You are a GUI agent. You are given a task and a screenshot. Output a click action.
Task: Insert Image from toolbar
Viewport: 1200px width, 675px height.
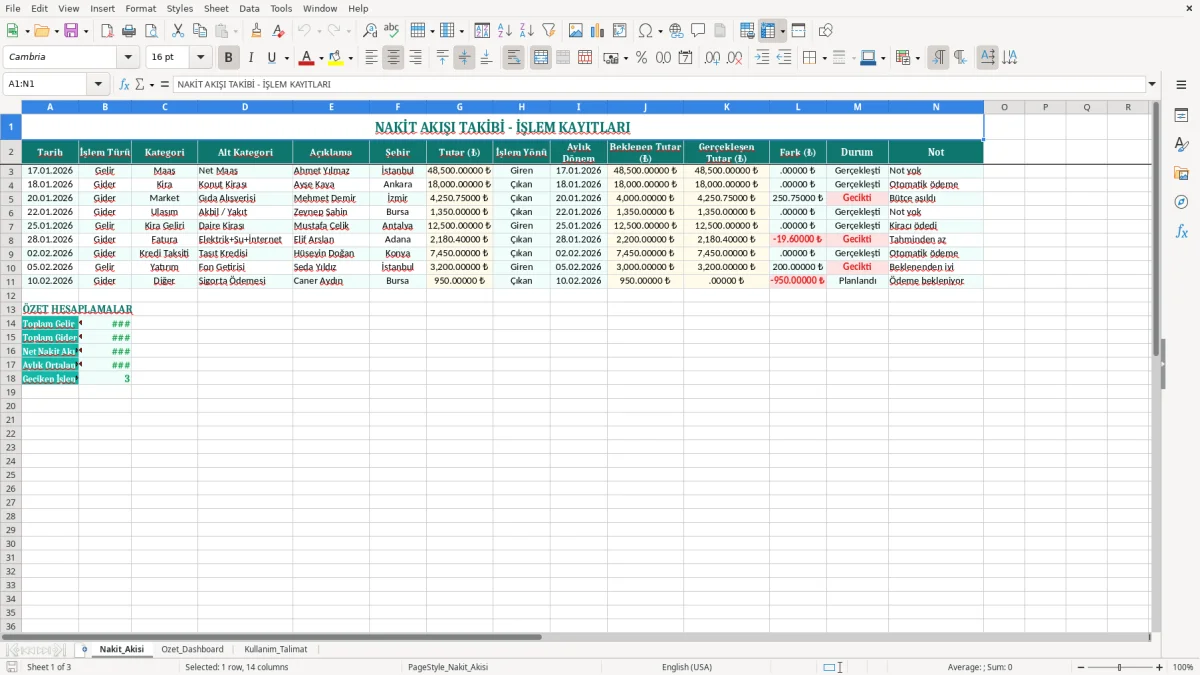tap(575, 31)
